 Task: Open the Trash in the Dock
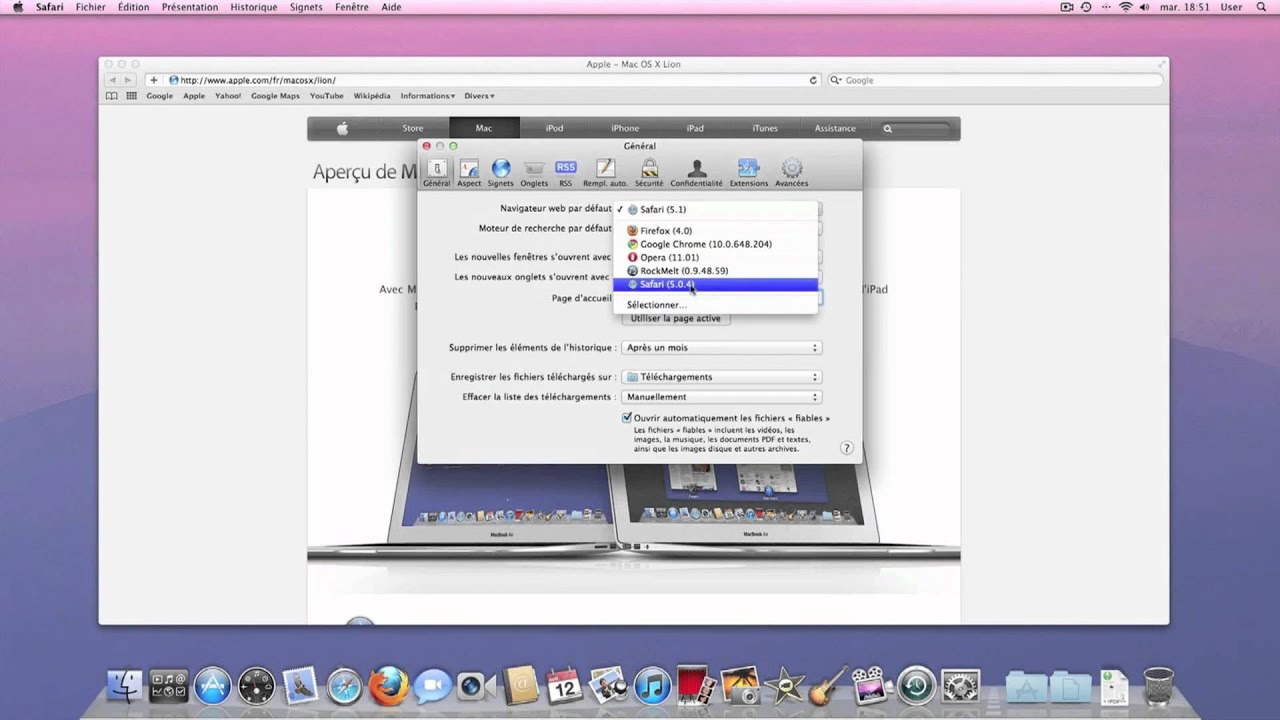(1158, 686)
